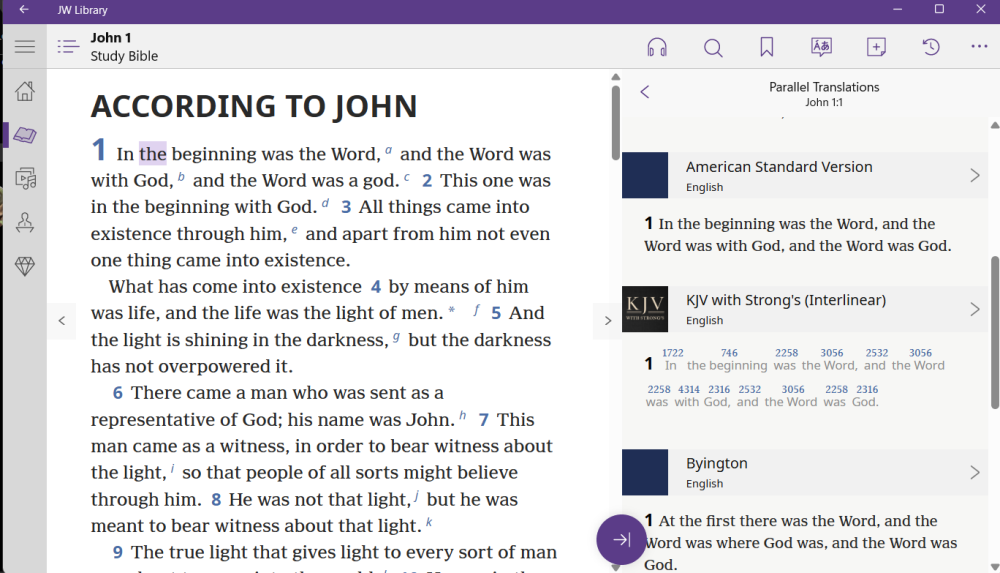Open history clock icon
The height and width of the screenshot is (573, 1000).
click(931, 47)
